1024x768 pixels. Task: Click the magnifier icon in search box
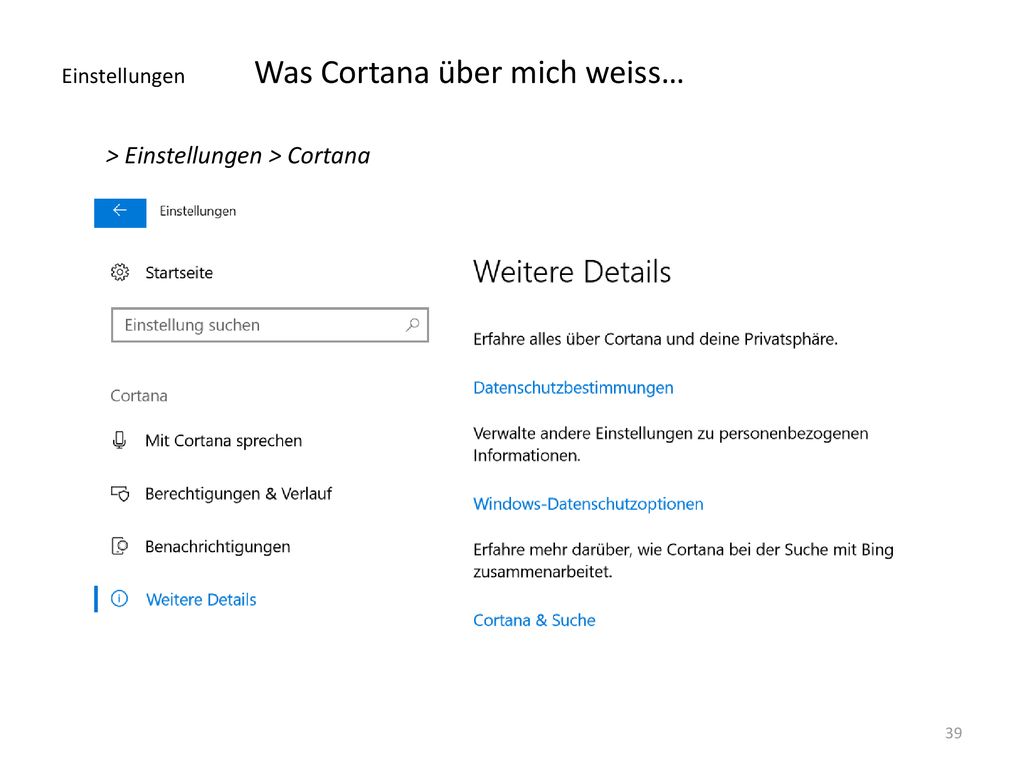tap(412, 325)
